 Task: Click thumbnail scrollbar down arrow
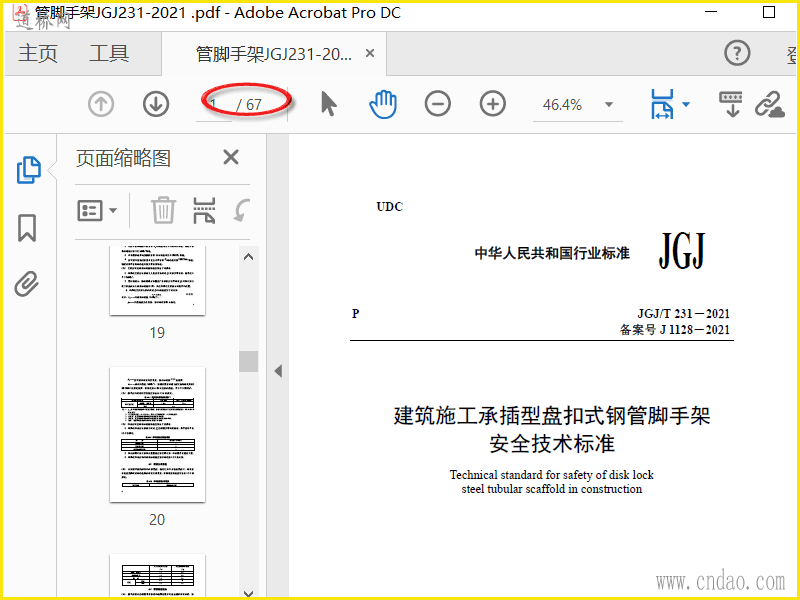[x=248, y=593]
